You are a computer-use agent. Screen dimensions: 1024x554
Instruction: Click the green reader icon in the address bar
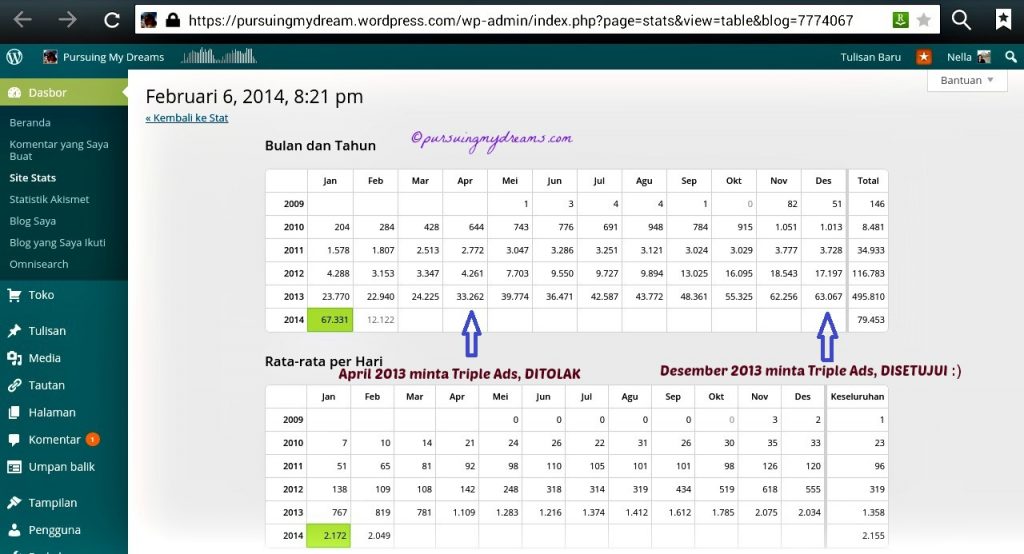900,20
